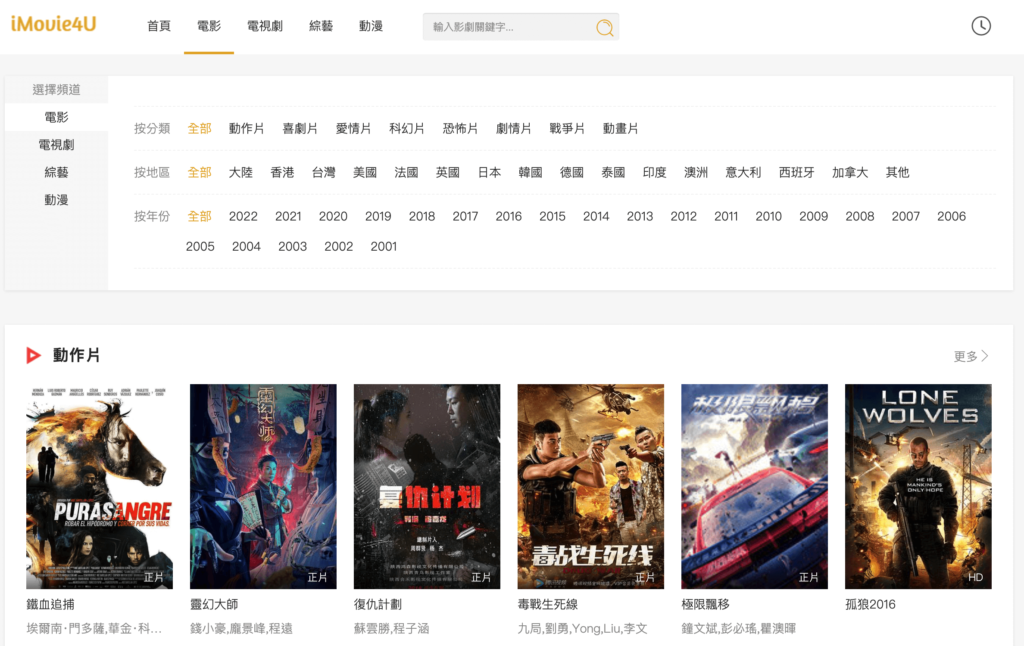1024x646 pixels.
Task: Filter by year 2006
Action: [952, 216]
